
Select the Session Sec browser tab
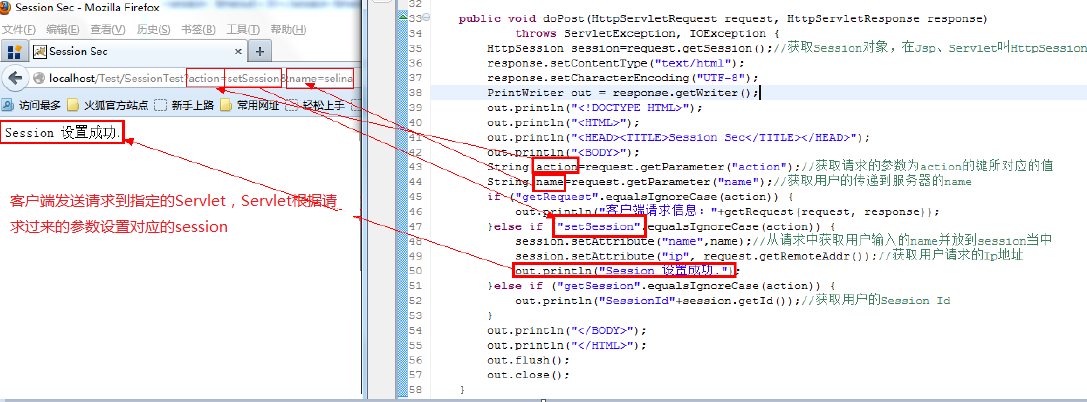point(138,51)
